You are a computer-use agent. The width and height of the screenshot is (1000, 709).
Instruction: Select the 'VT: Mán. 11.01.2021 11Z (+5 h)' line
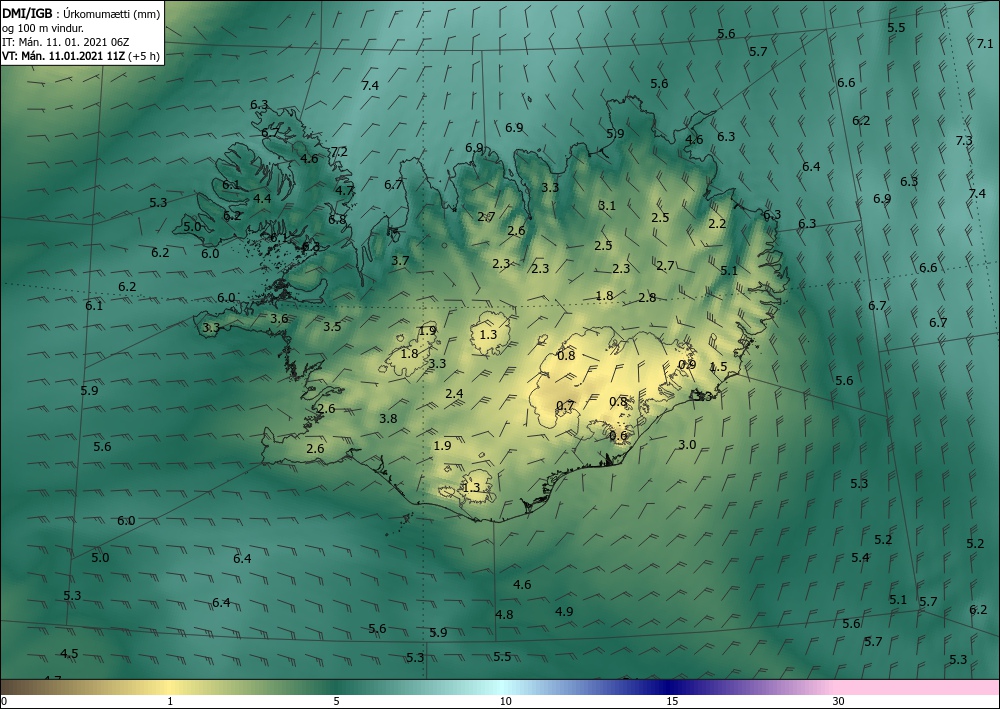point(80,56)
